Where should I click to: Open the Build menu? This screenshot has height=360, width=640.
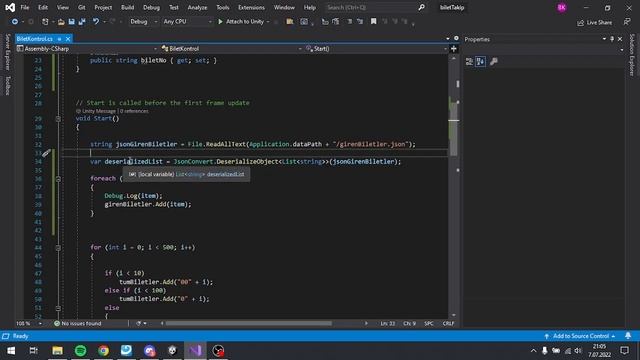pyautogui.click(x=127, y=7)
